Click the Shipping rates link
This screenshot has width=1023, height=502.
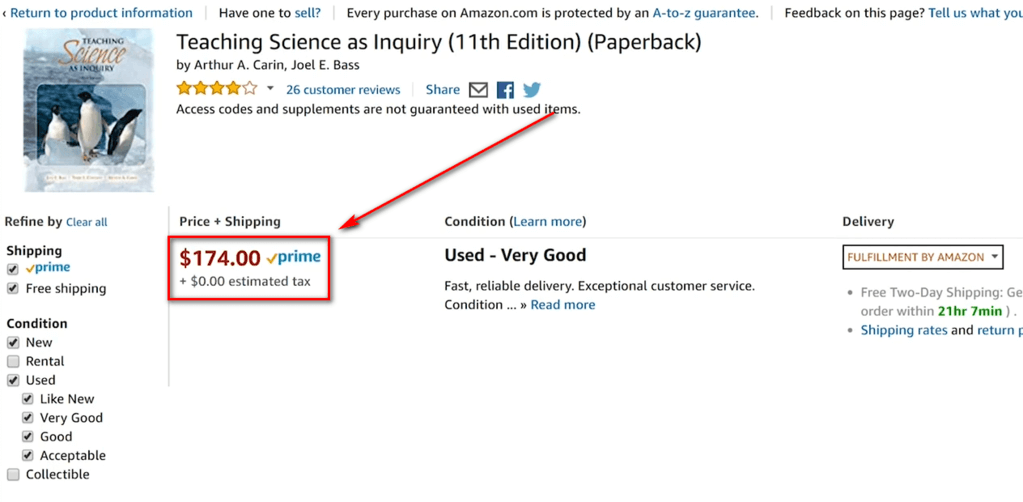(x=904, y=330)
